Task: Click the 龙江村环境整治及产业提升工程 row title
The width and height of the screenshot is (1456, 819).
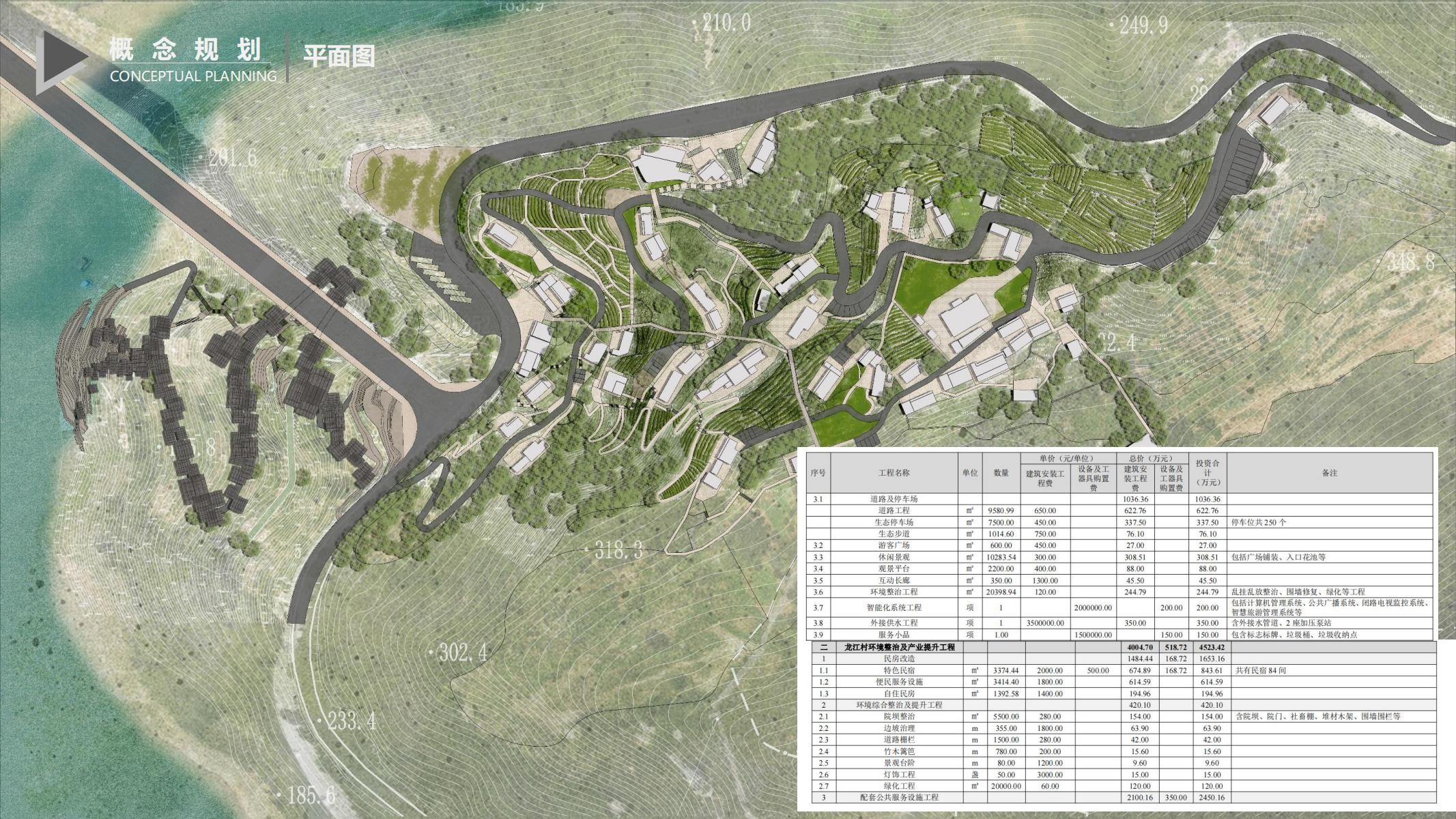Action: click(x=900, y=647)
